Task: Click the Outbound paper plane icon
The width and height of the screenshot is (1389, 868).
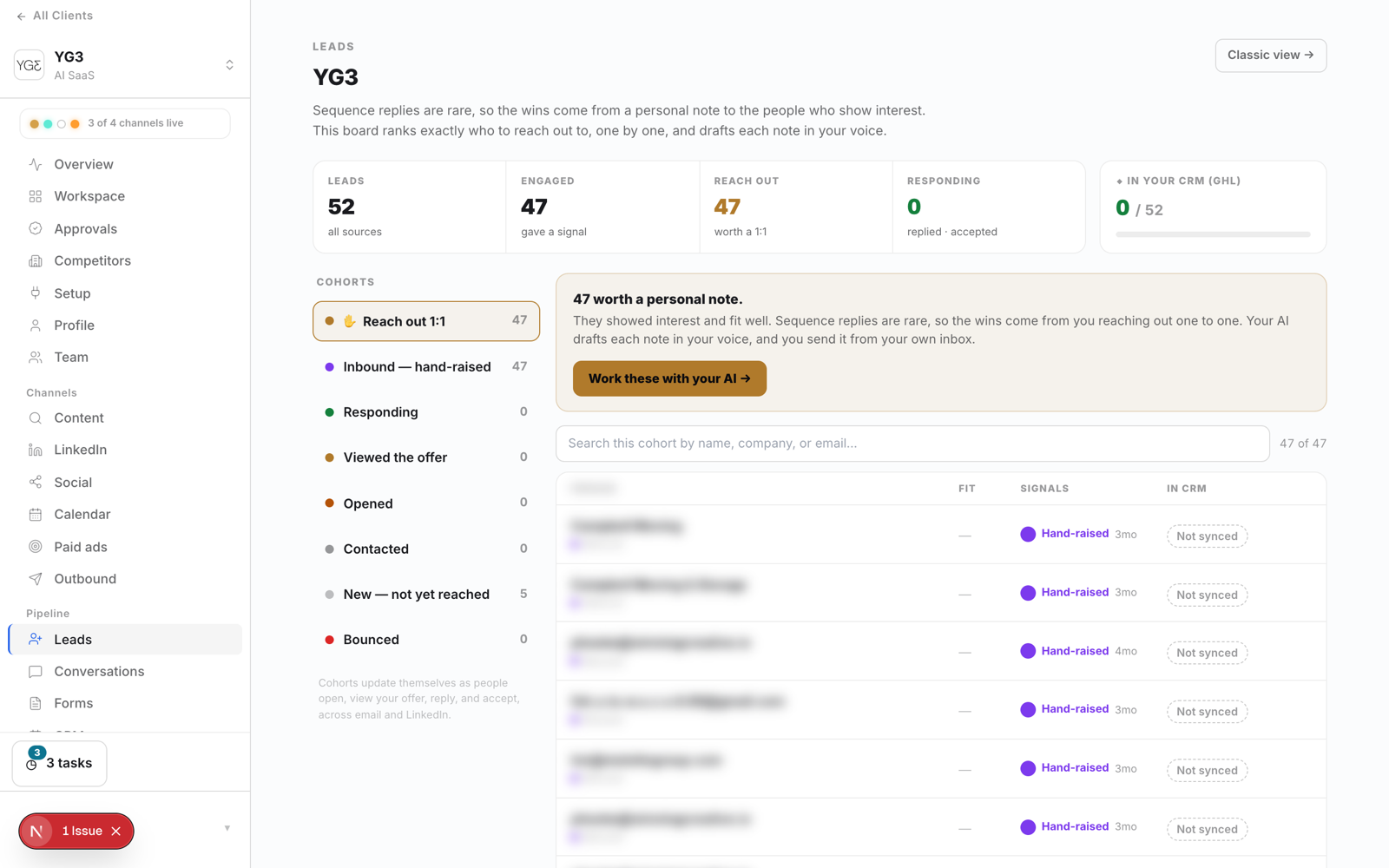Action: (36, 579)
